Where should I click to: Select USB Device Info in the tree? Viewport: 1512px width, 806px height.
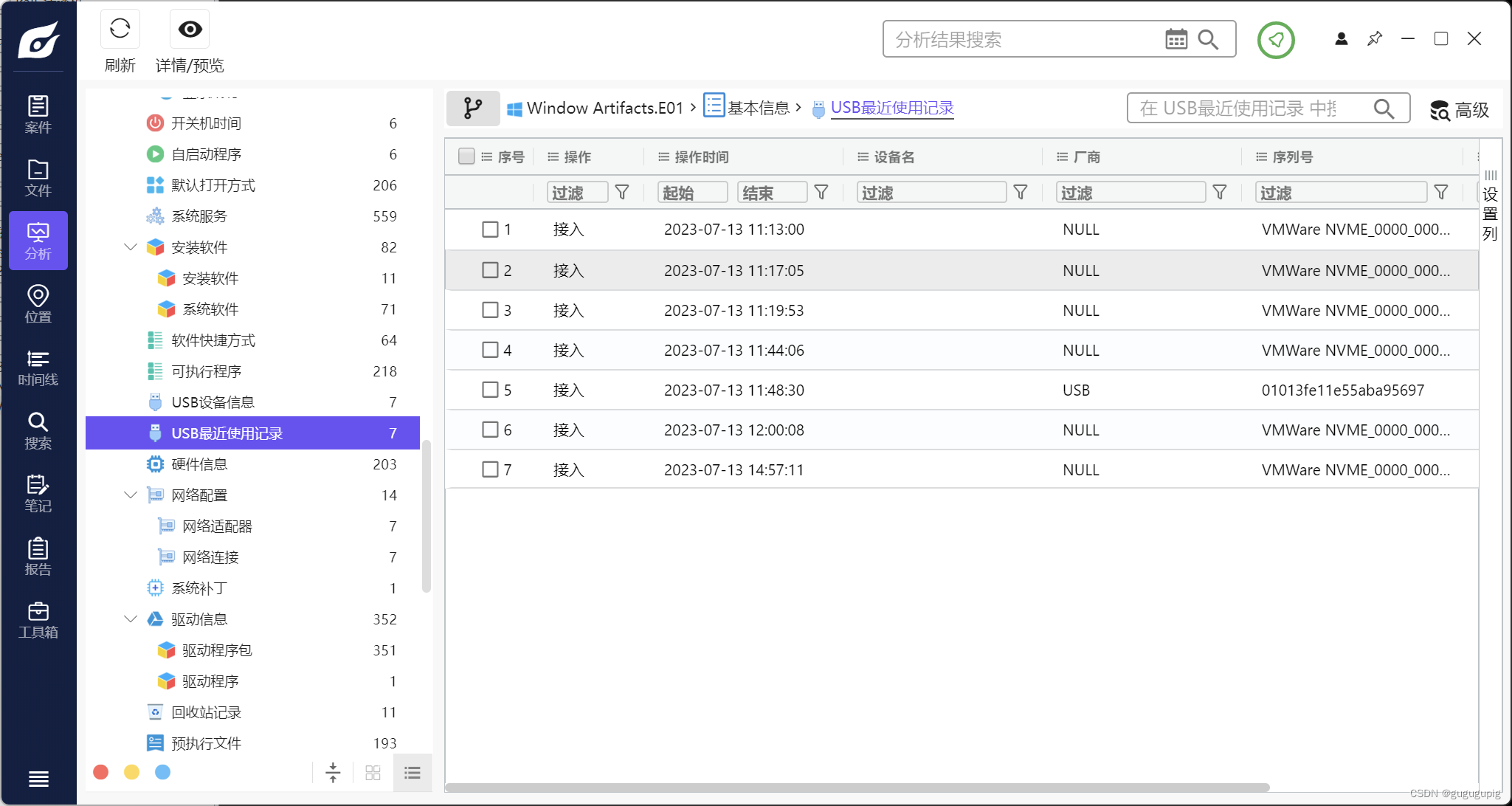(213, 402)
